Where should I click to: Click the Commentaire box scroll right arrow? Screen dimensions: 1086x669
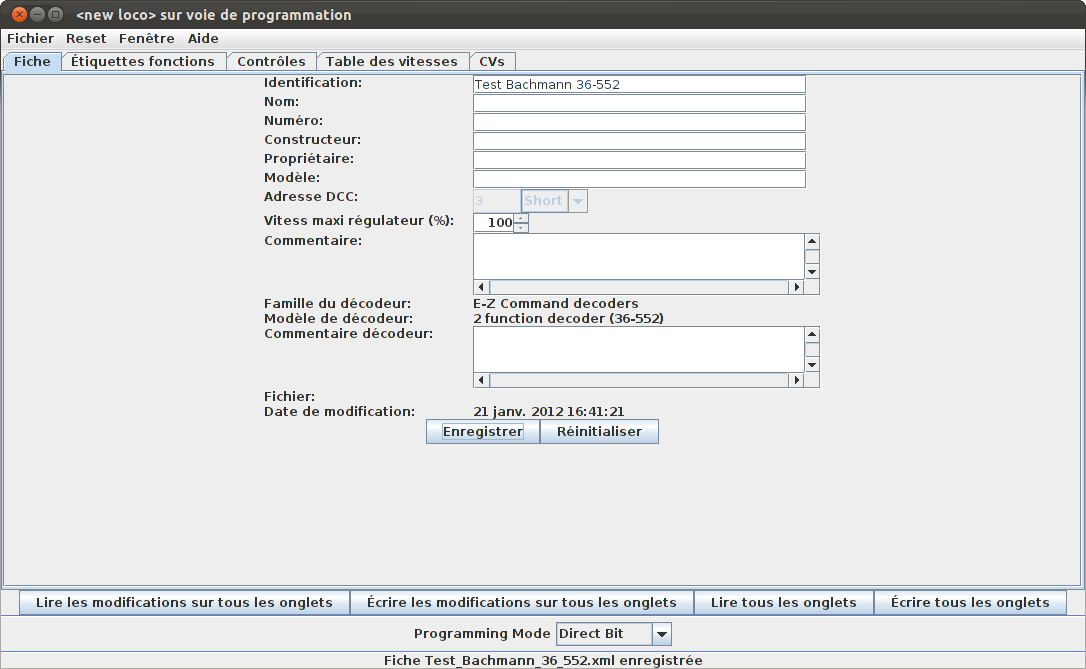[796, 287]
